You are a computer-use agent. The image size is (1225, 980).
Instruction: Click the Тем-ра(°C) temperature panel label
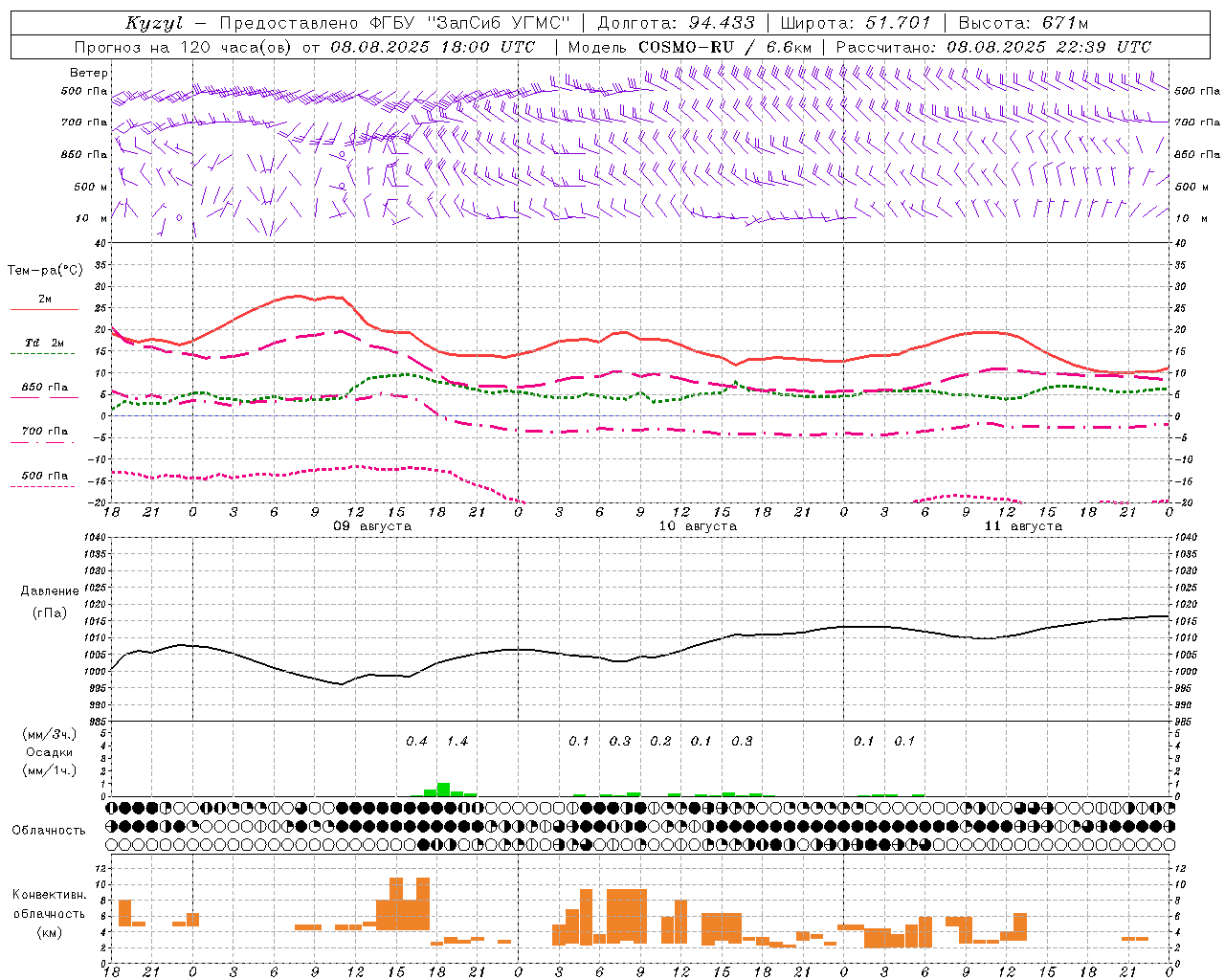pos(45,271)
